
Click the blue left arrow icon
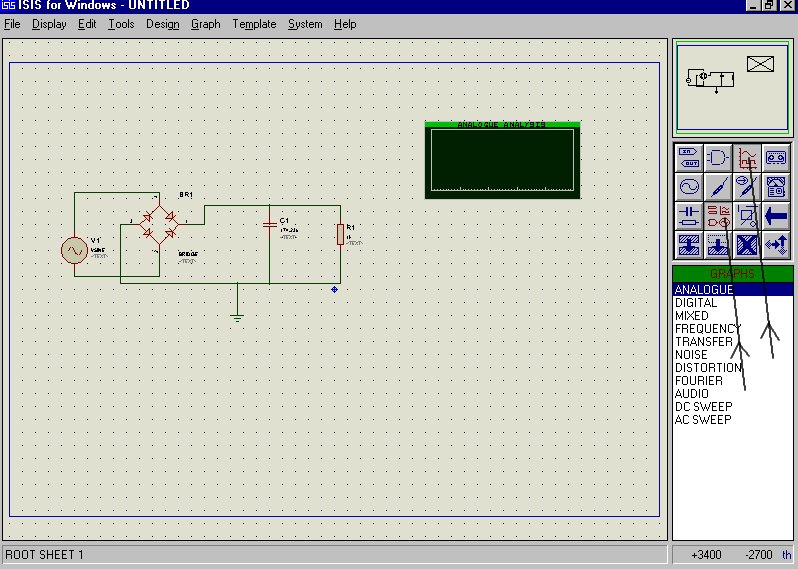click(776, 215)
